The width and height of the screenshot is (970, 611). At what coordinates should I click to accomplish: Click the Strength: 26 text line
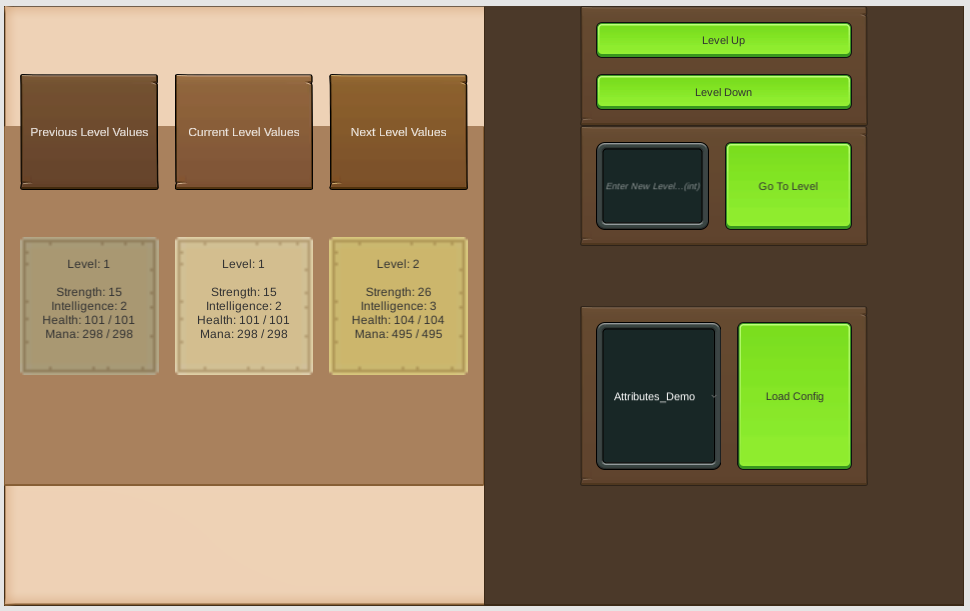click(x=398, y=292)
